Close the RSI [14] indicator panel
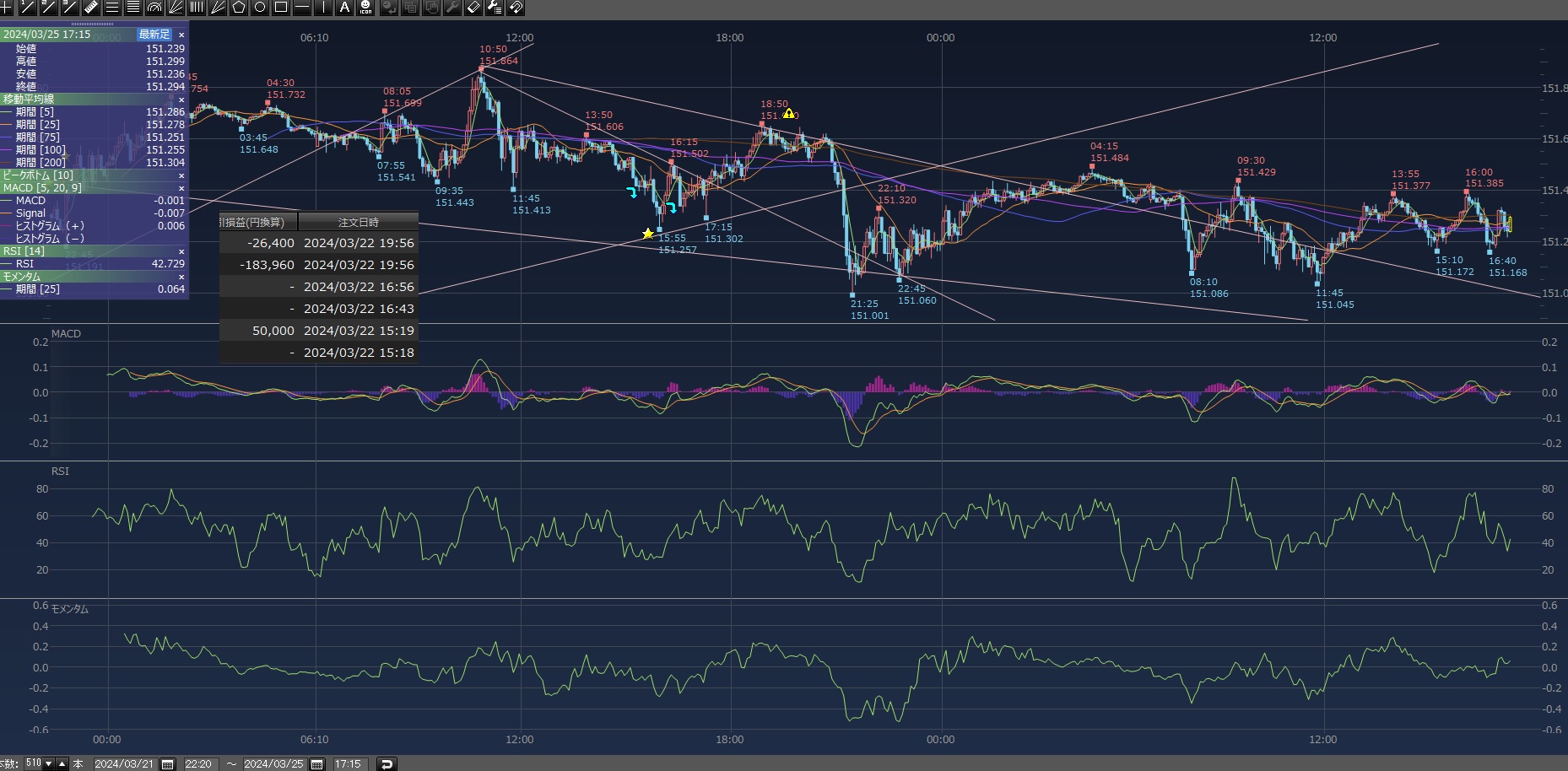The image size is (1568, 771). pos(181,251)
